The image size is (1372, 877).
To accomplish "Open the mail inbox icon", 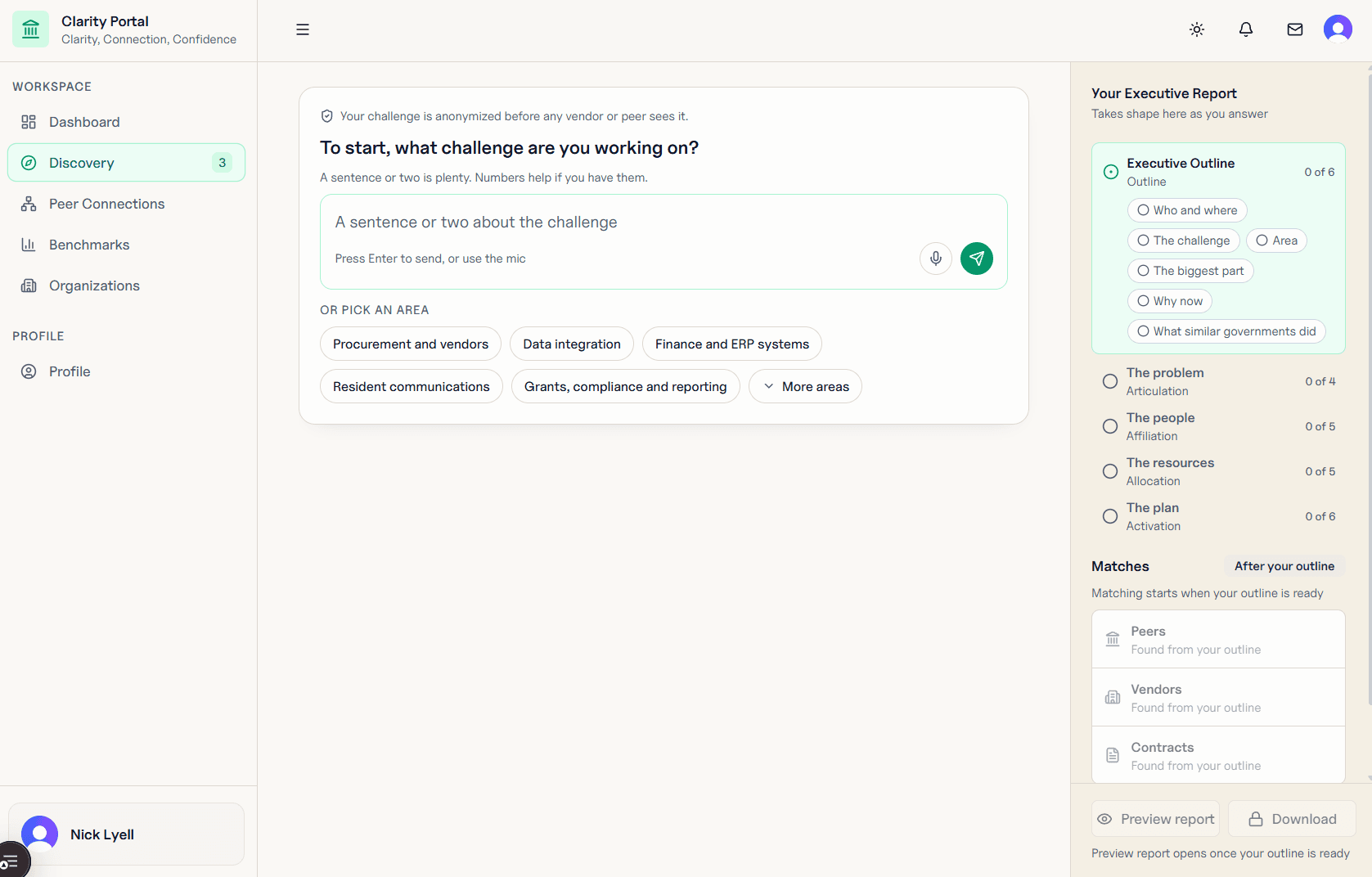I will (1295, 29).
